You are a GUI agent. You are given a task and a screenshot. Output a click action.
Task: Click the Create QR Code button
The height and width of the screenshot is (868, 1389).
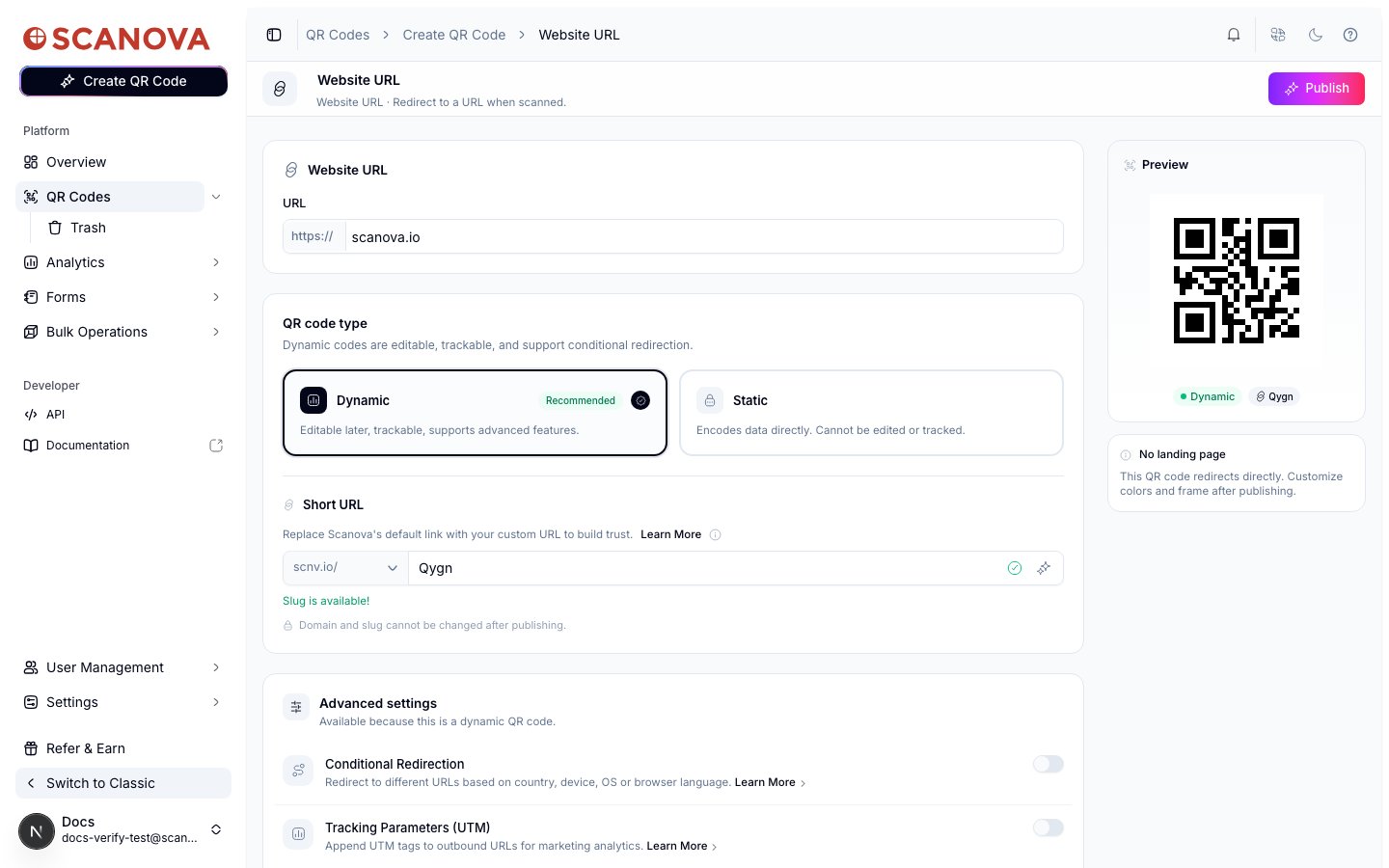click(123, 81)
